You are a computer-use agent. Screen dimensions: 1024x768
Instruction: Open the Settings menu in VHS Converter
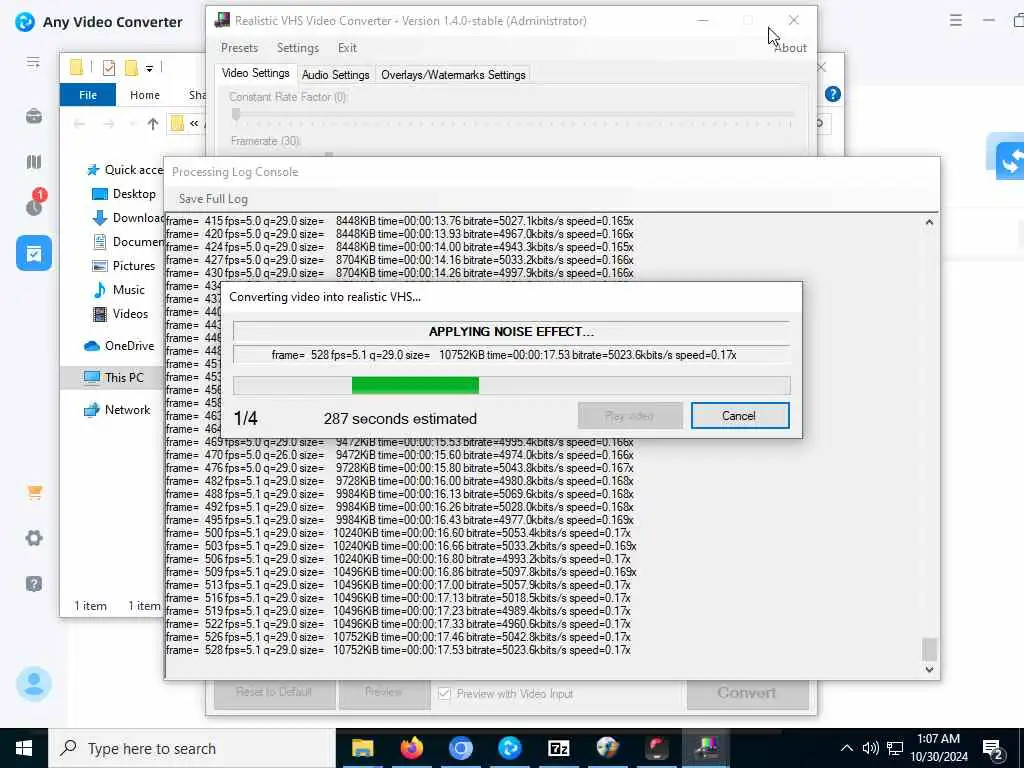tap(298, 48)
